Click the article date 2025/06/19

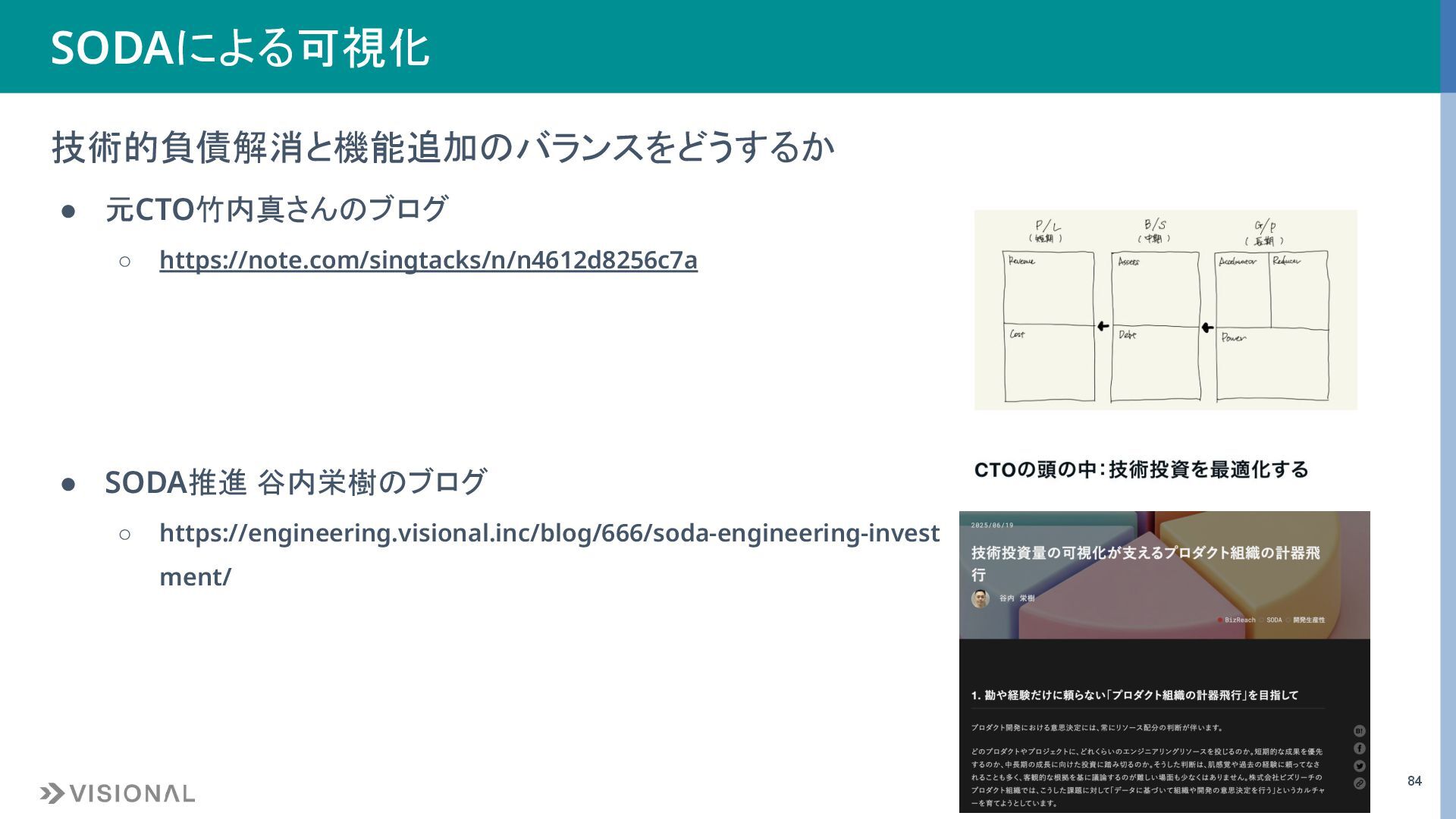[992, 525]
